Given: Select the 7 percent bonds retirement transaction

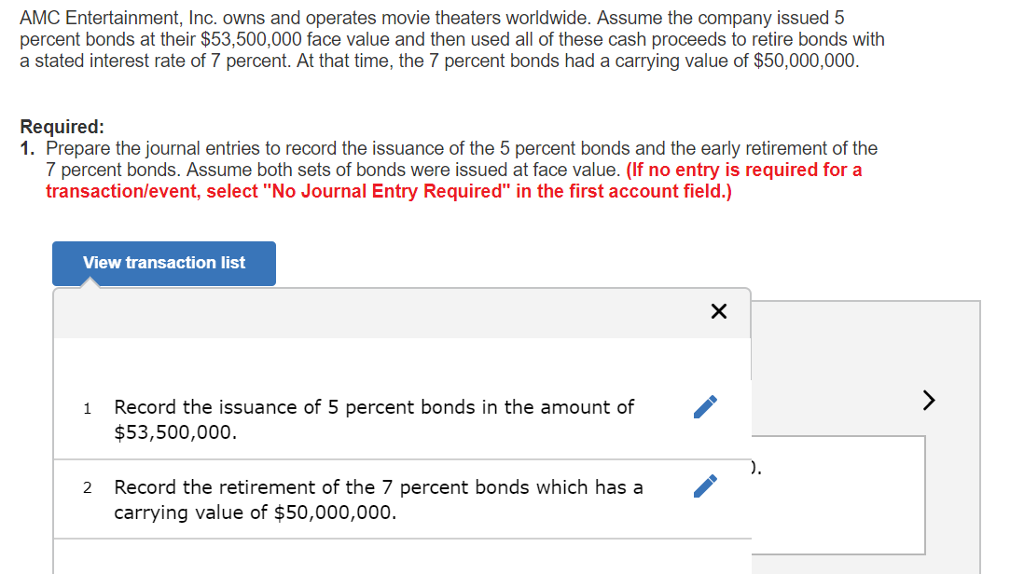Looking at the screenshot, I should coord(402,500).
